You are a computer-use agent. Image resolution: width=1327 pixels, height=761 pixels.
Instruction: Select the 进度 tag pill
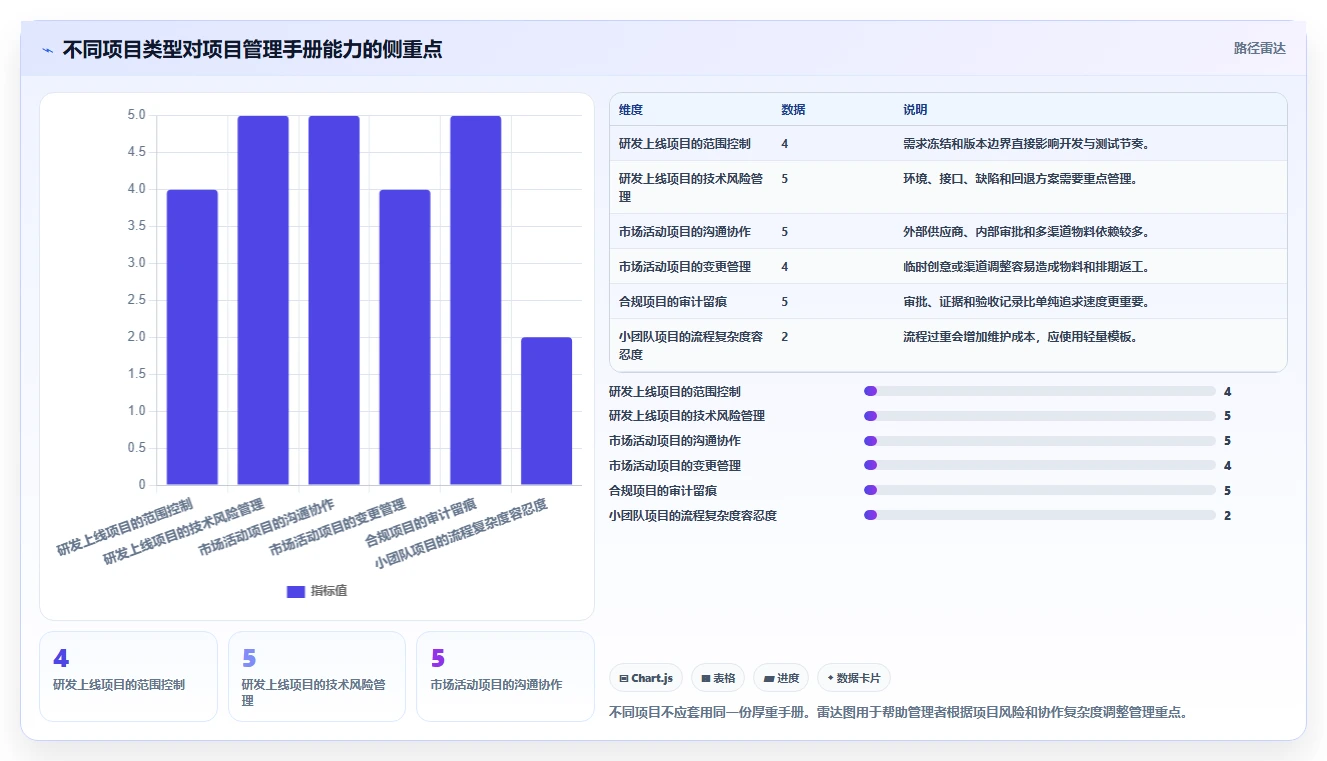(781, 678)
